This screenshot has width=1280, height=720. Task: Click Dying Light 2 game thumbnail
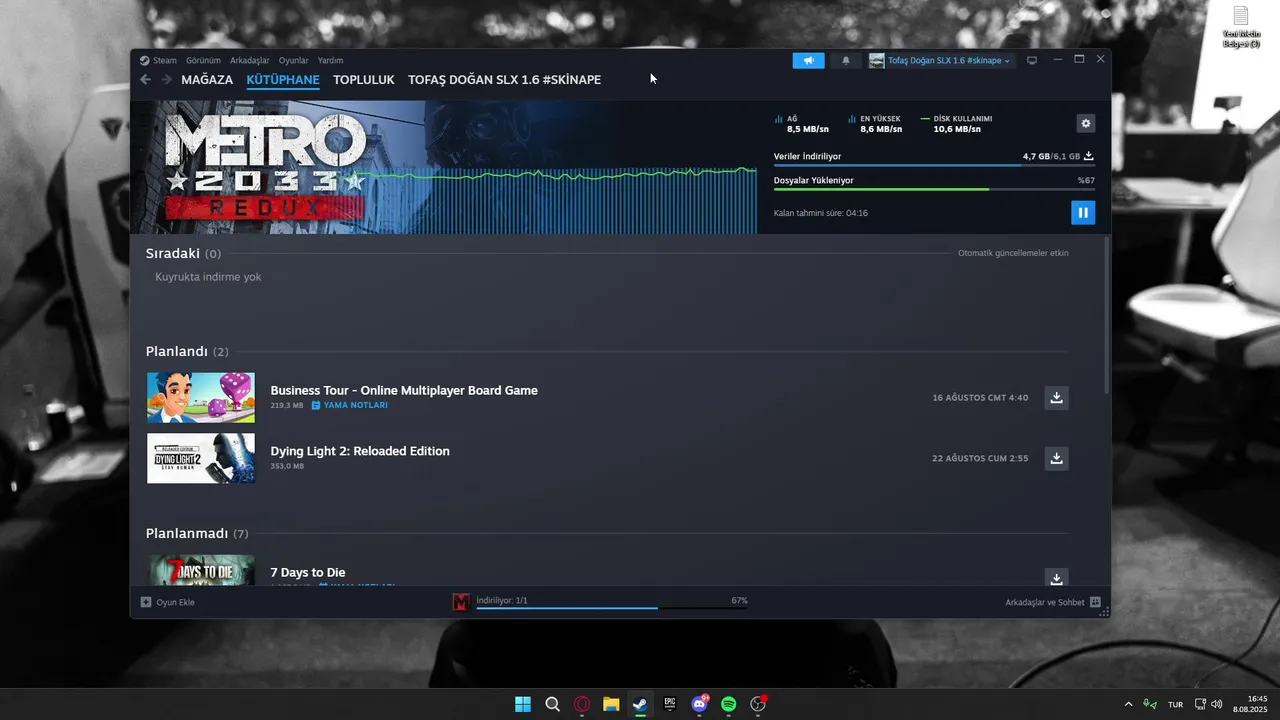pyautogui.click(x=201, y=458)
